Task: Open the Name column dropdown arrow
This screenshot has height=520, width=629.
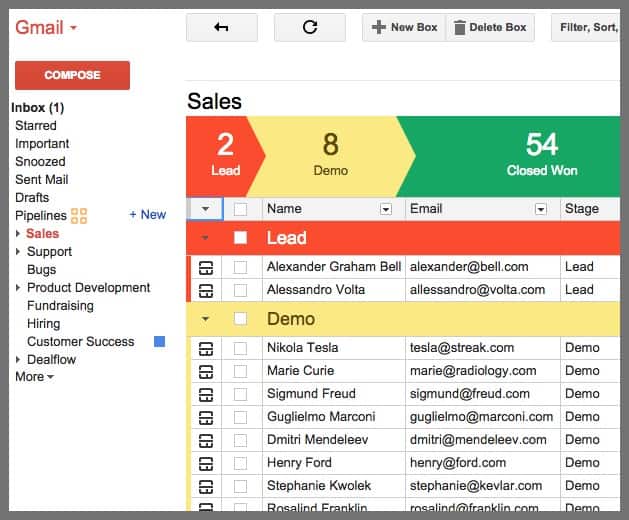Action: coord(386,209)
